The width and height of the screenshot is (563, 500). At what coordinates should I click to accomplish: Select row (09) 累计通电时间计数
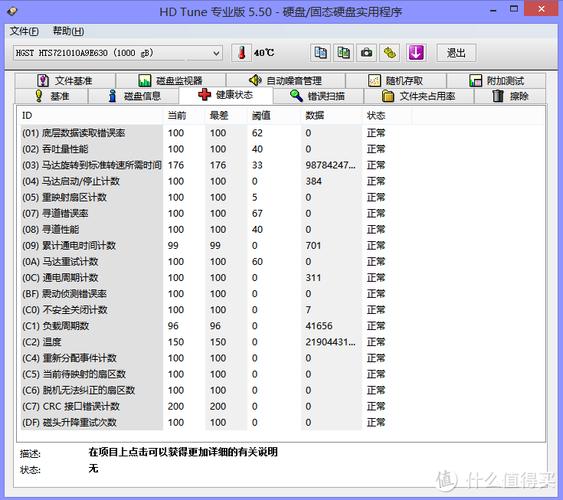pyautogui.click(x=215, y=246)
